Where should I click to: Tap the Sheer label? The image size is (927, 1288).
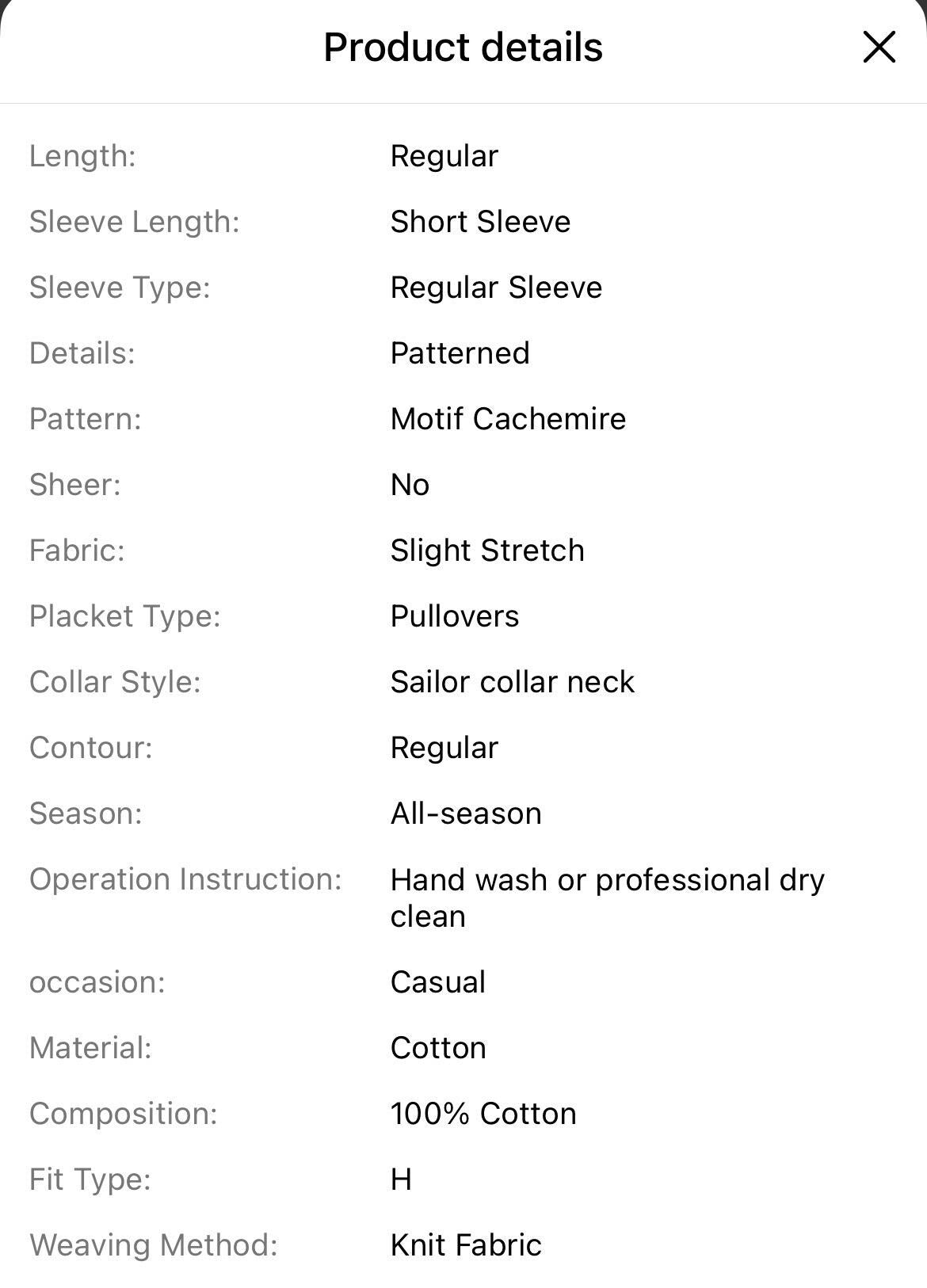75,485
